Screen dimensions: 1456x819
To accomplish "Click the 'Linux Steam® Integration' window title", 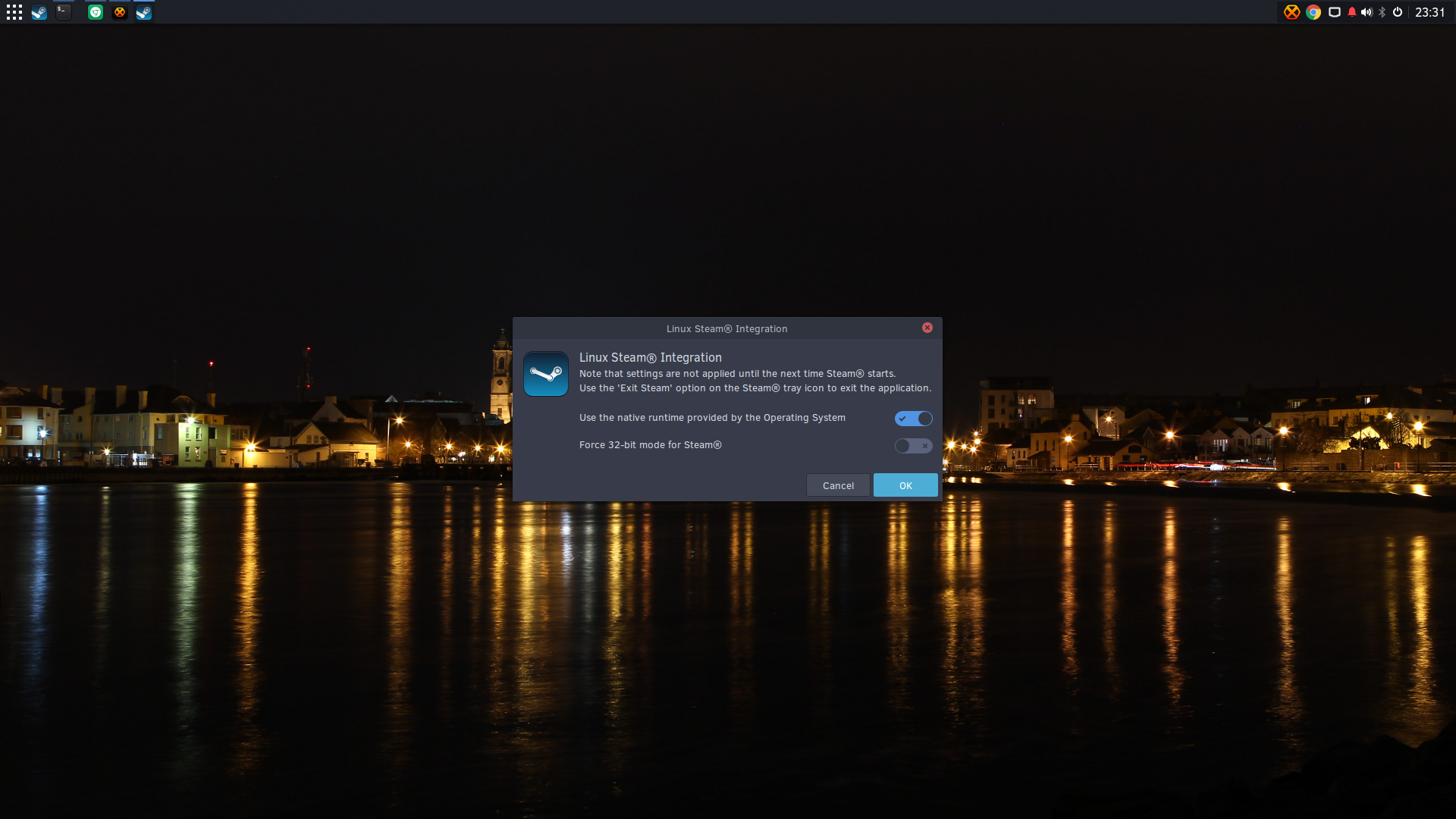I will (x=726, y=329).
